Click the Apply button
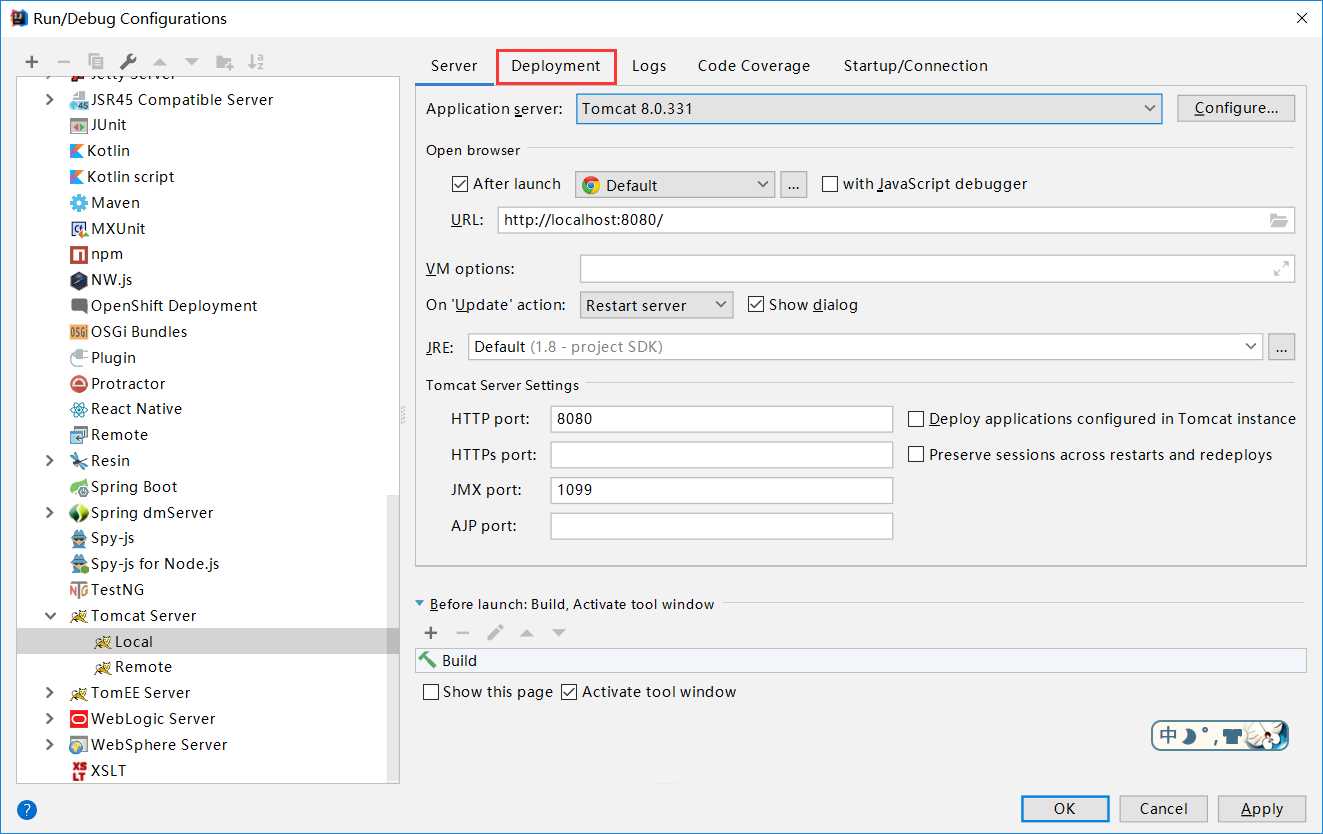Viewport: 1323px width, 834px height. [1262, 809]
